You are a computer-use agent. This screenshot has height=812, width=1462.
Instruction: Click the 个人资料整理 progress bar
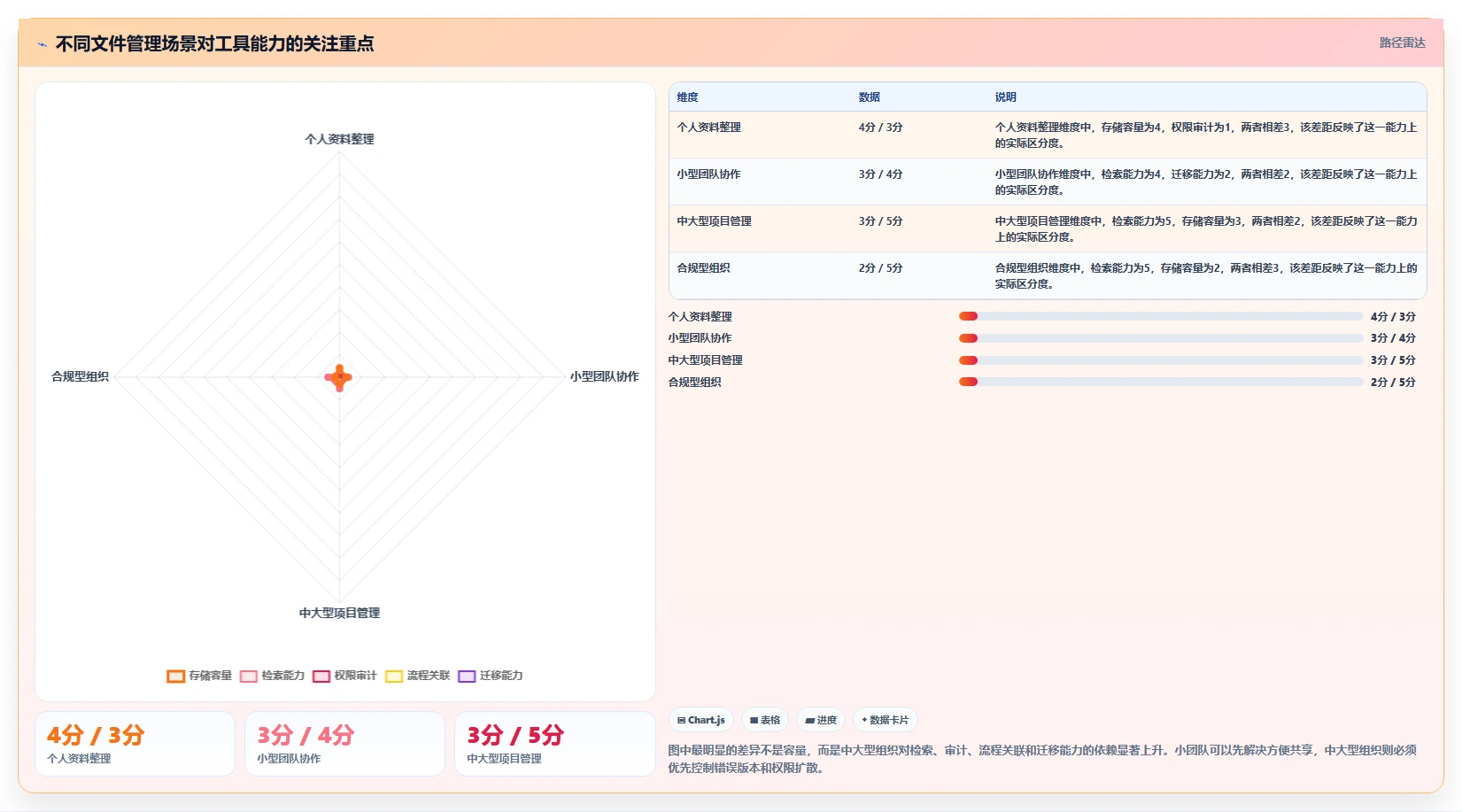(x=1161, y=316)
